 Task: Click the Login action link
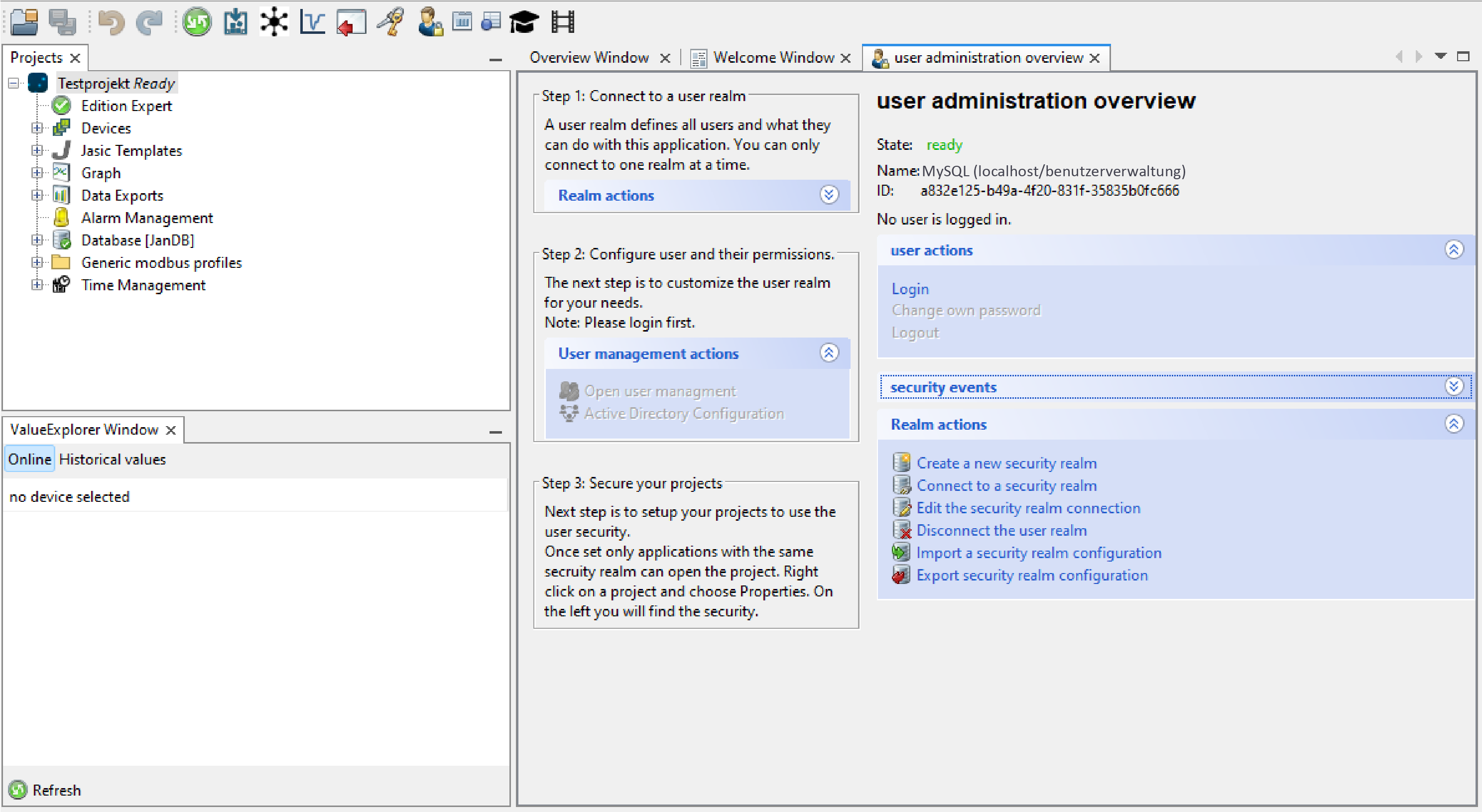coord(910,288)
